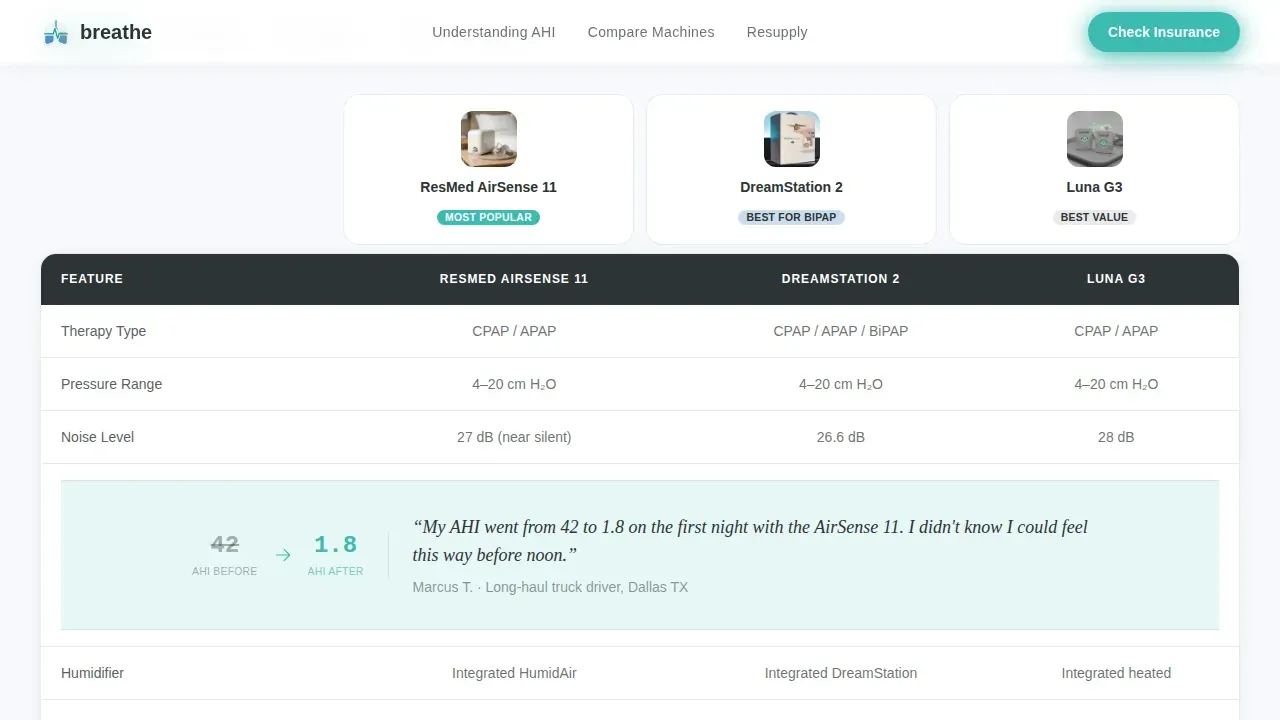Click the Luna G3 card title
This screenshot has width=1280, height=720.
(x=1094, y=187)
